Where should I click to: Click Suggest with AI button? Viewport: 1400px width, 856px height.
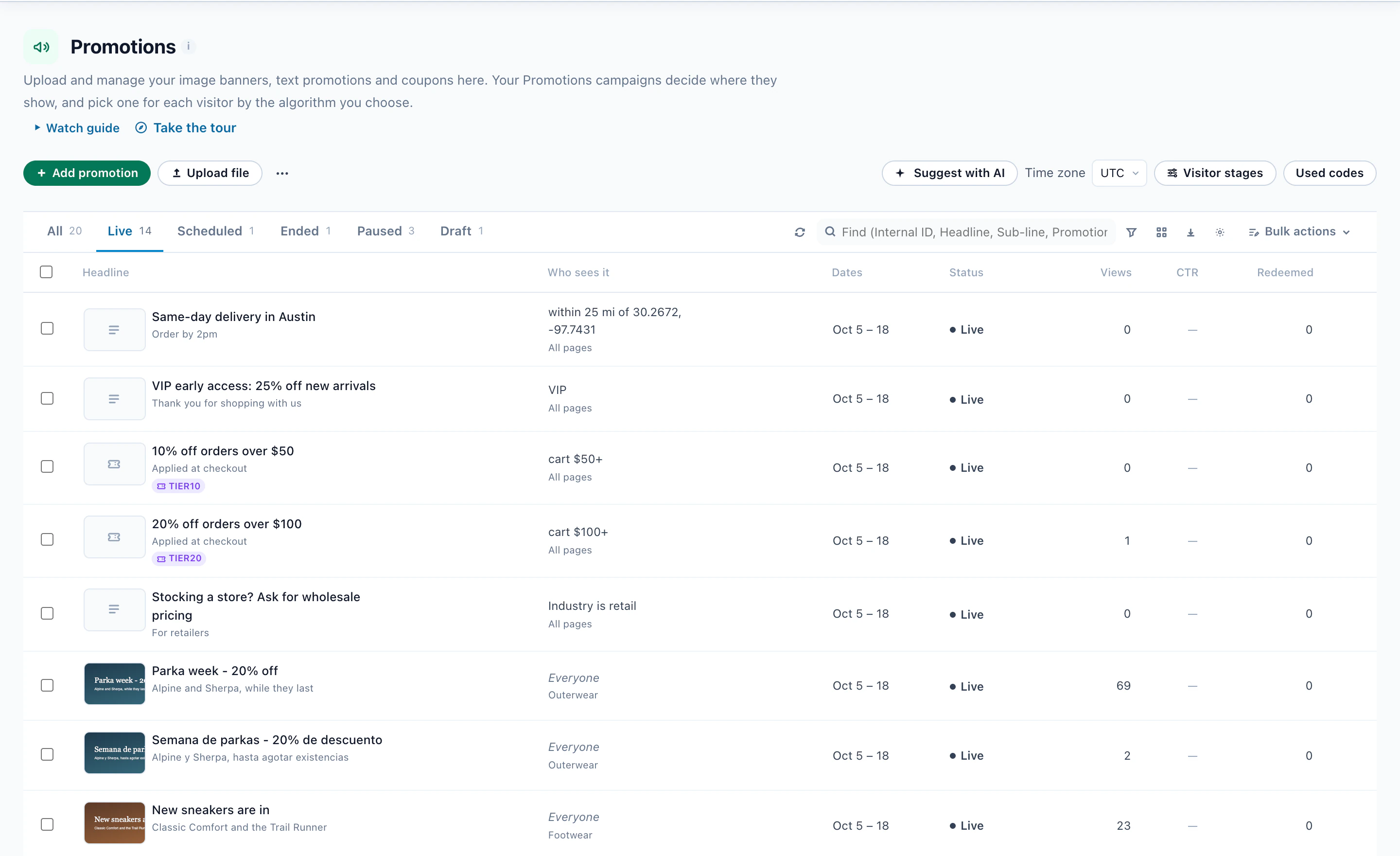click(949, 173)
